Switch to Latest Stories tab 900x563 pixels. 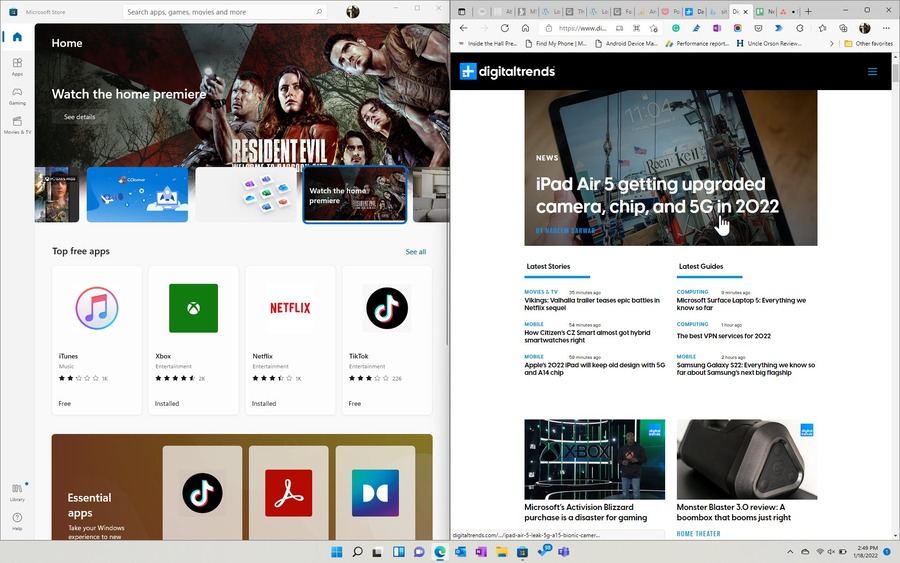[549, 266]
